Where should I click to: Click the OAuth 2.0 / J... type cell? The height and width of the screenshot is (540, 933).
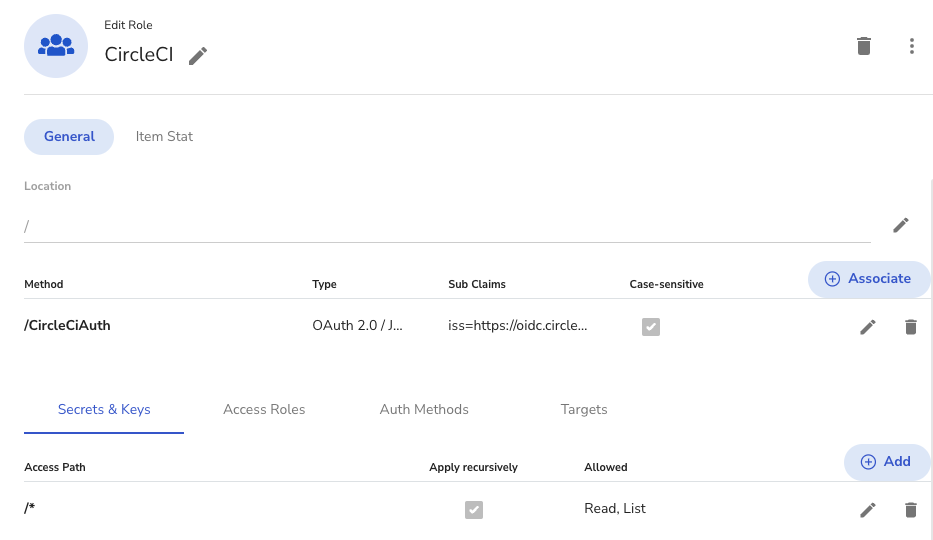(358, 326)
